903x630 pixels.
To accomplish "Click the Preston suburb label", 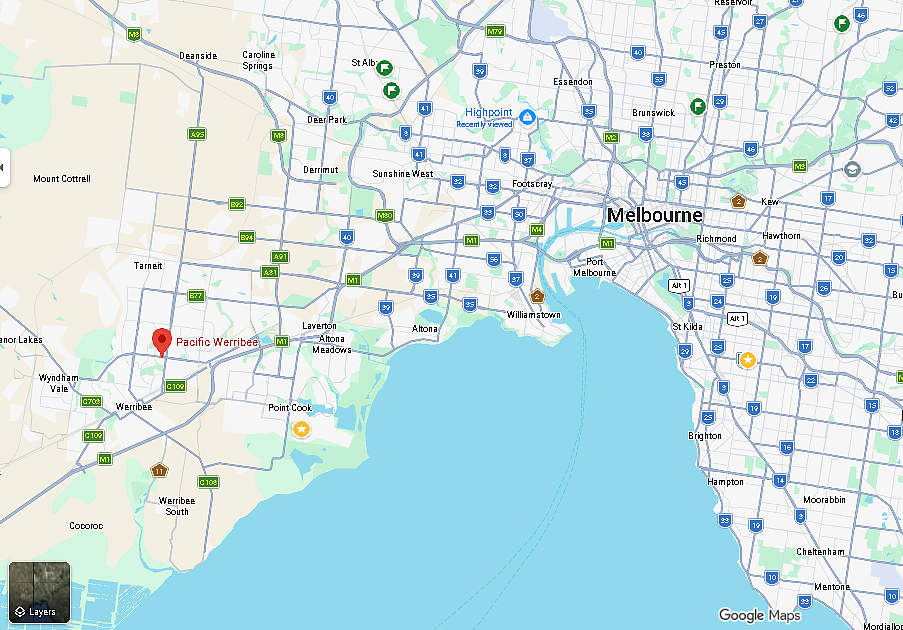I will [x=725, y=64].
